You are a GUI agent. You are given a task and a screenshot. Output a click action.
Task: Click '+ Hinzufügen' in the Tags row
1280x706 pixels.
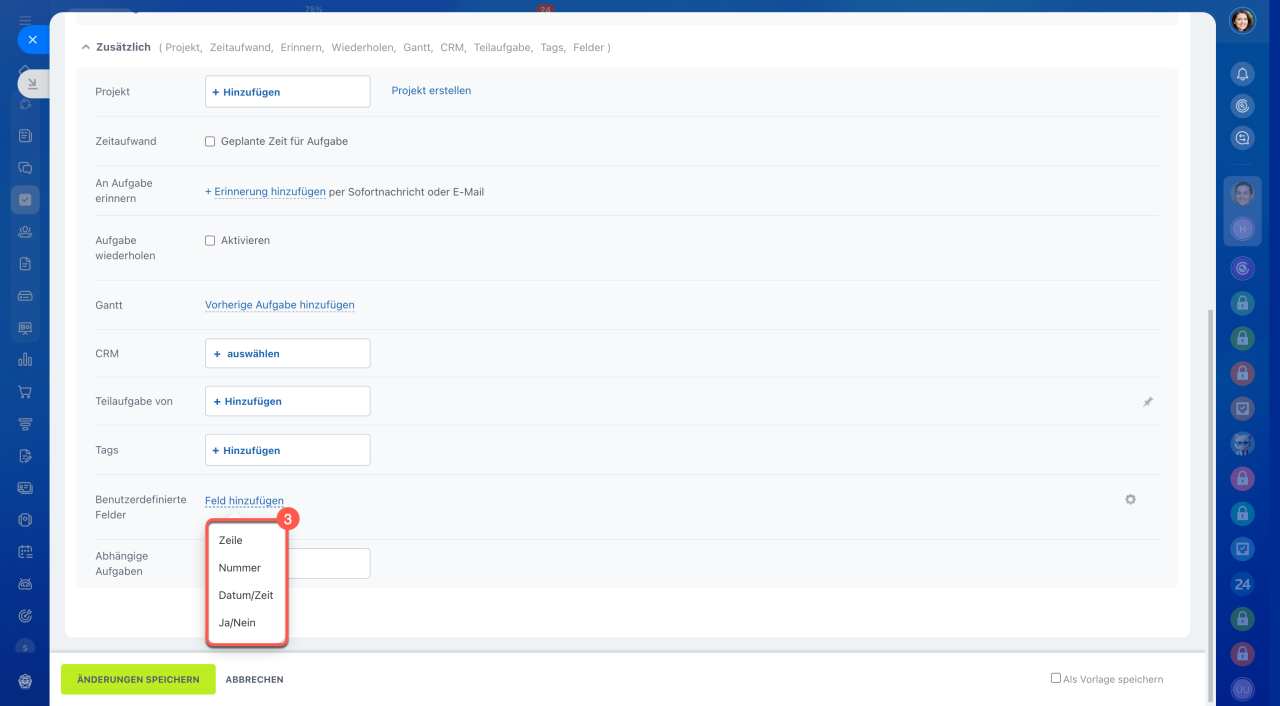[288, 450]
